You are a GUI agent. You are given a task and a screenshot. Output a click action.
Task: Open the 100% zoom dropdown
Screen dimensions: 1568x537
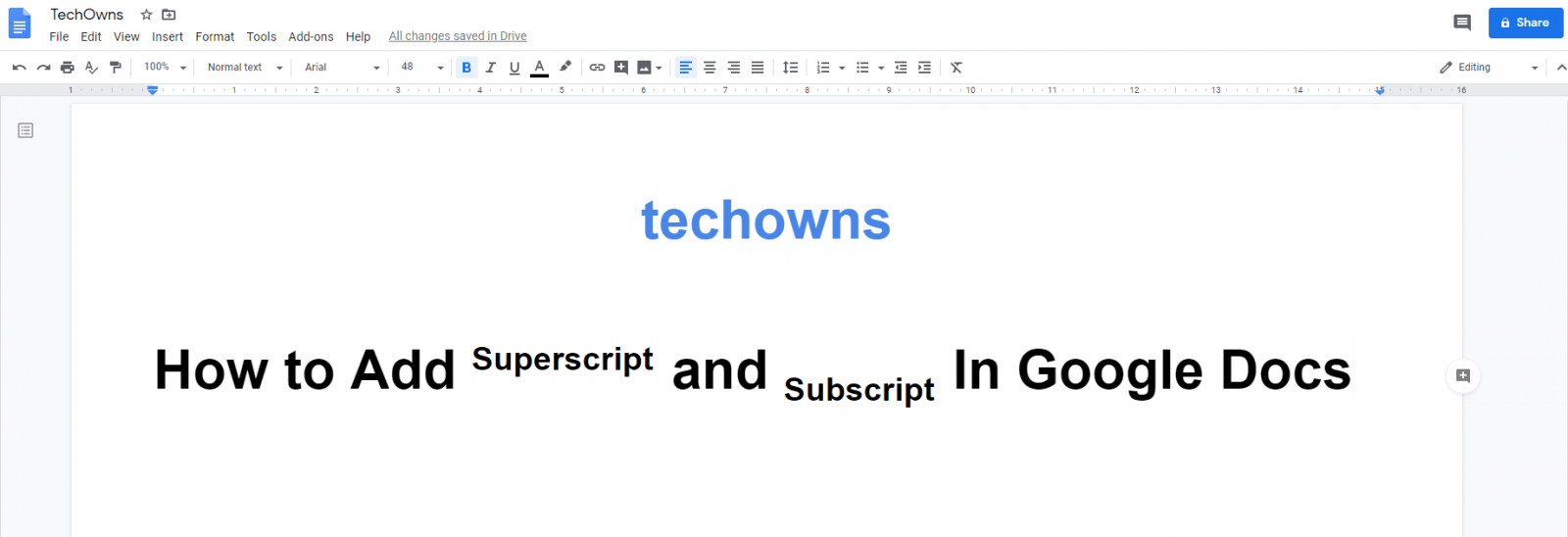click(x=165, y=68)
